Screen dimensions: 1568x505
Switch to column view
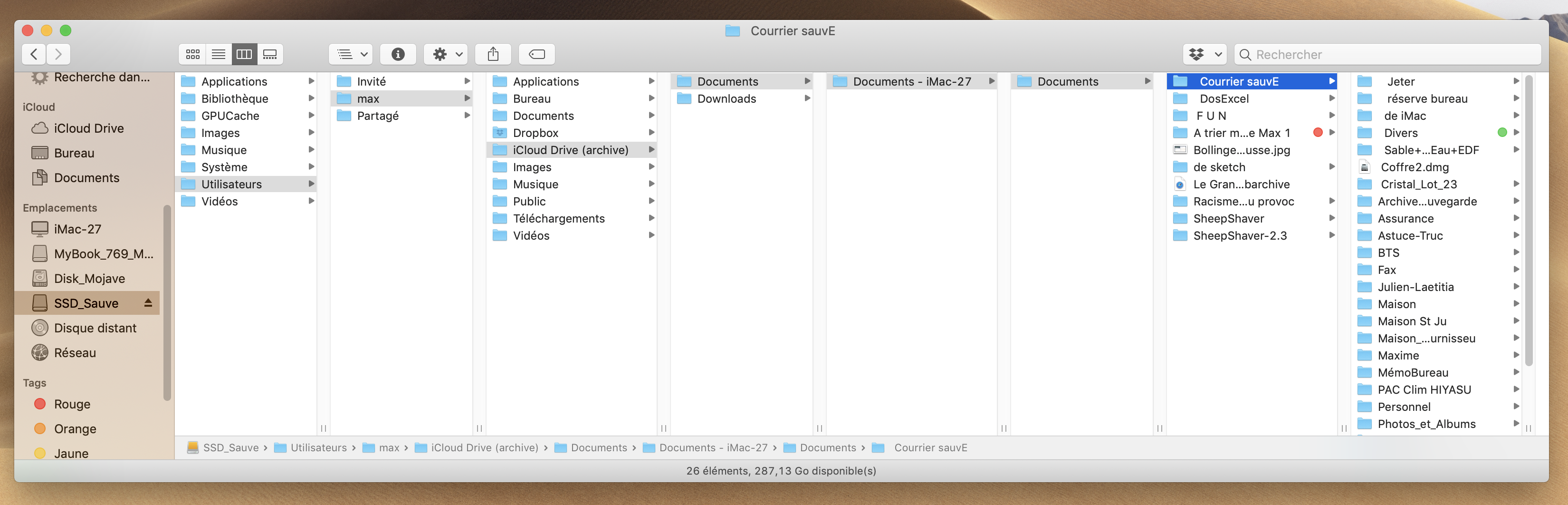(x=244, y=54)
